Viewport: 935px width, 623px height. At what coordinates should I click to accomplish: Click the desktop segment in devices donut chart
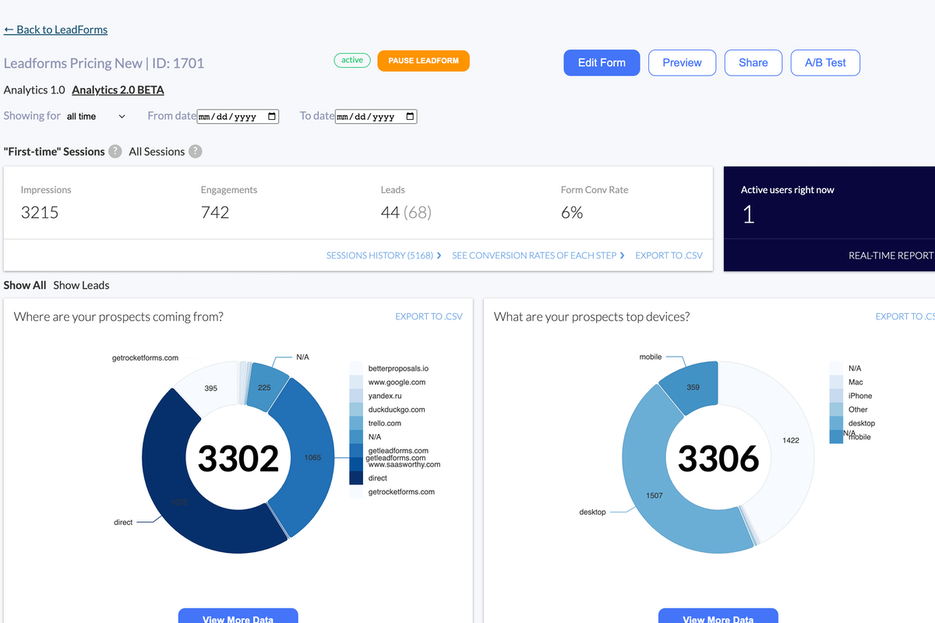[660, 490]
